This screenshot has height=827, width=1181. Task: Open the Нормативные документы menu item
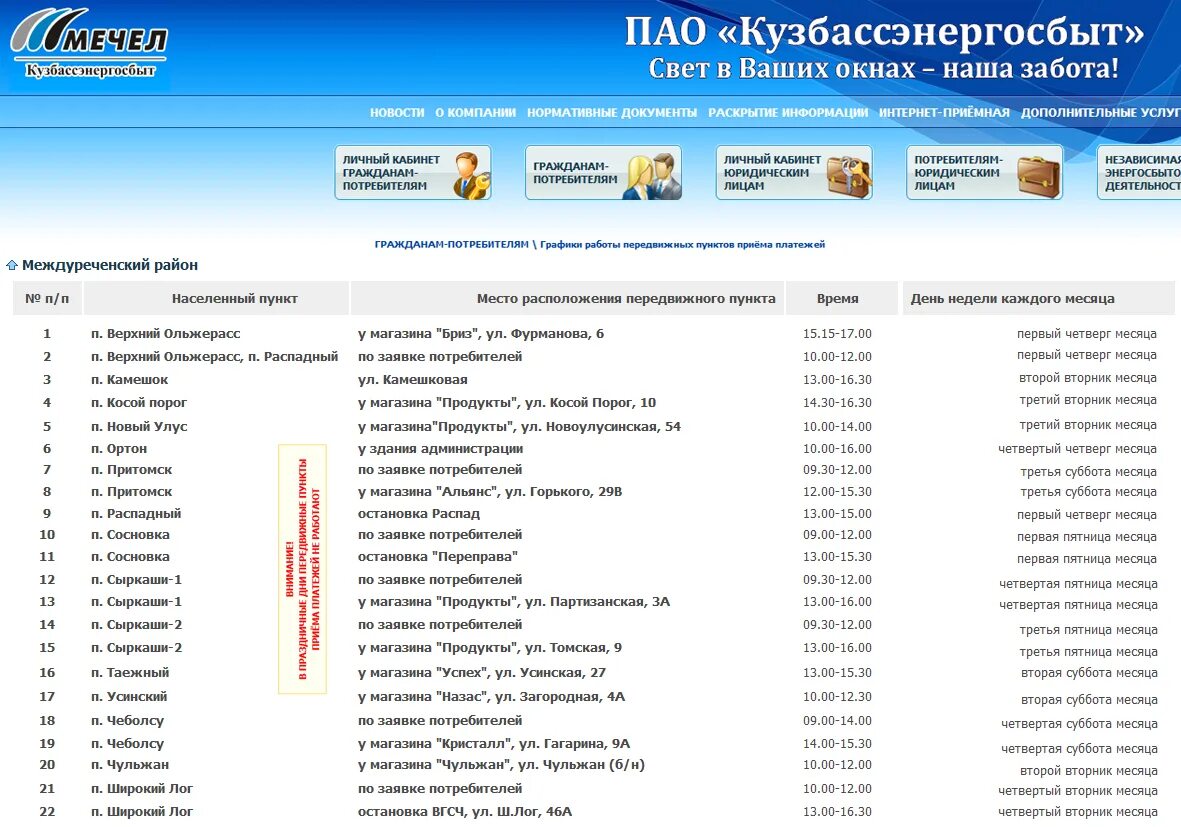point(612,112)
